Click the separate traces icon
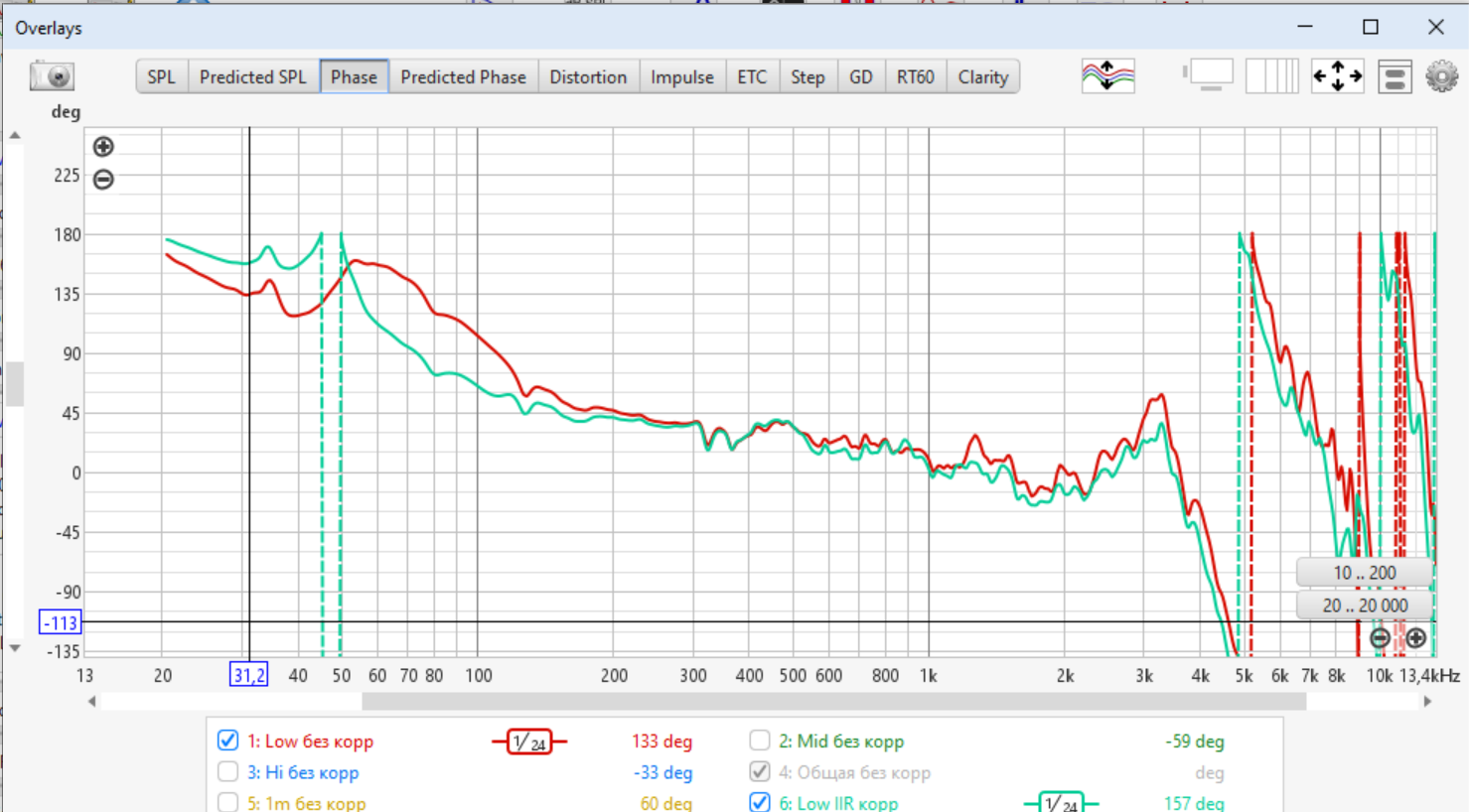 (1107, 76)
